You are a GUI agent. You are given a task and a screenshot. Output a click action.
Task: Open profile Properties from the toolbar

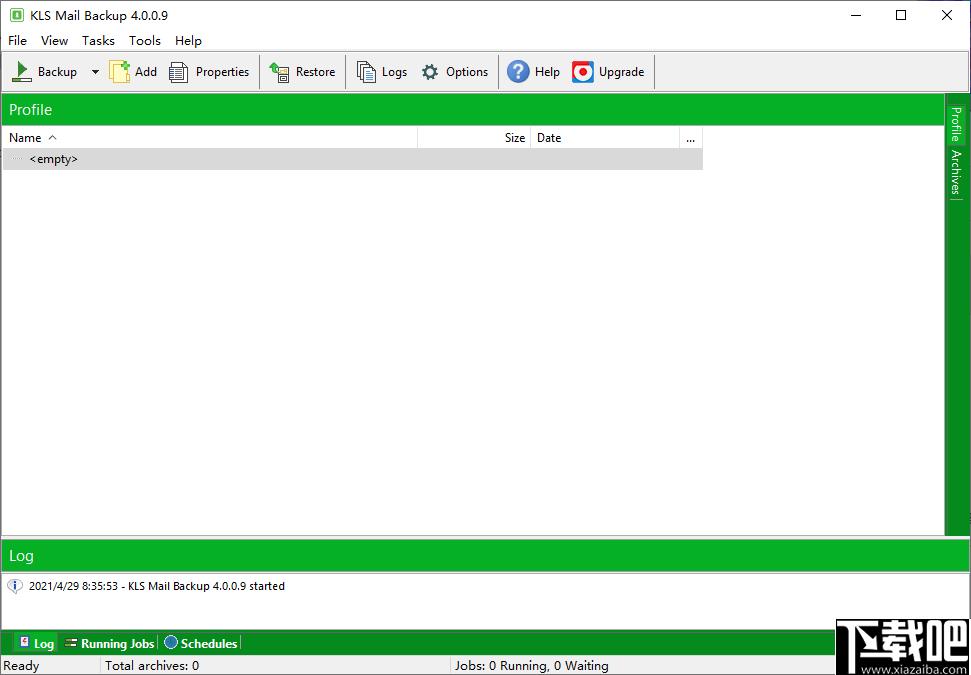pyautogui.click(x=209, y=72)
